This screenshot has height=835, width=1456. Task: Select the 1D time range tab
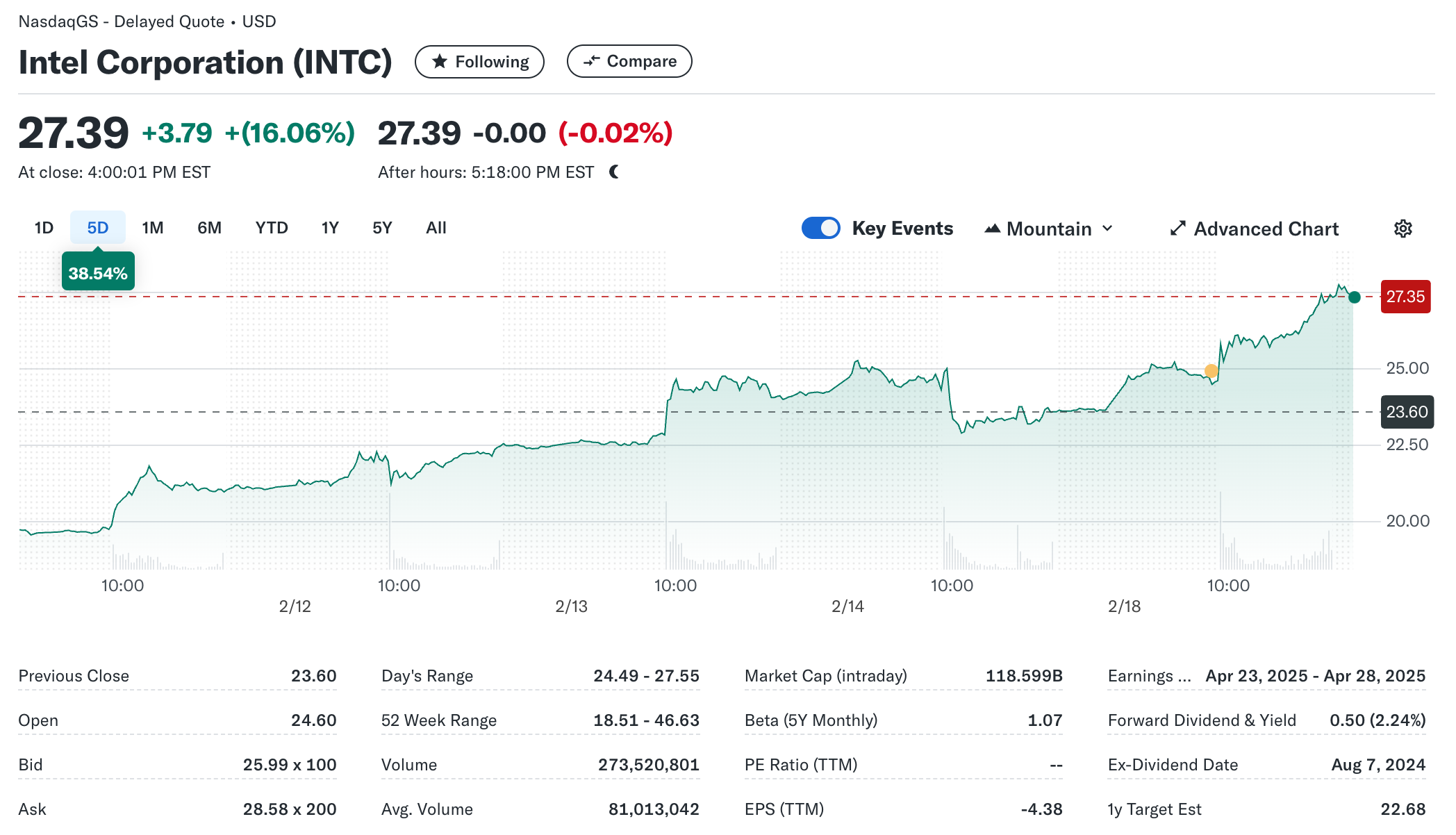(x=44, y=228)
